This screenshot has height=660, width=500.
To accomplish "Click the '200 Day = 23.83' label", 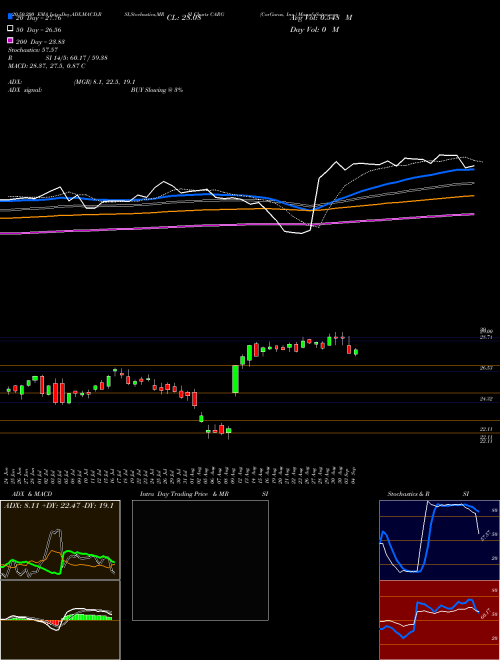I will [x=40, y=42].
